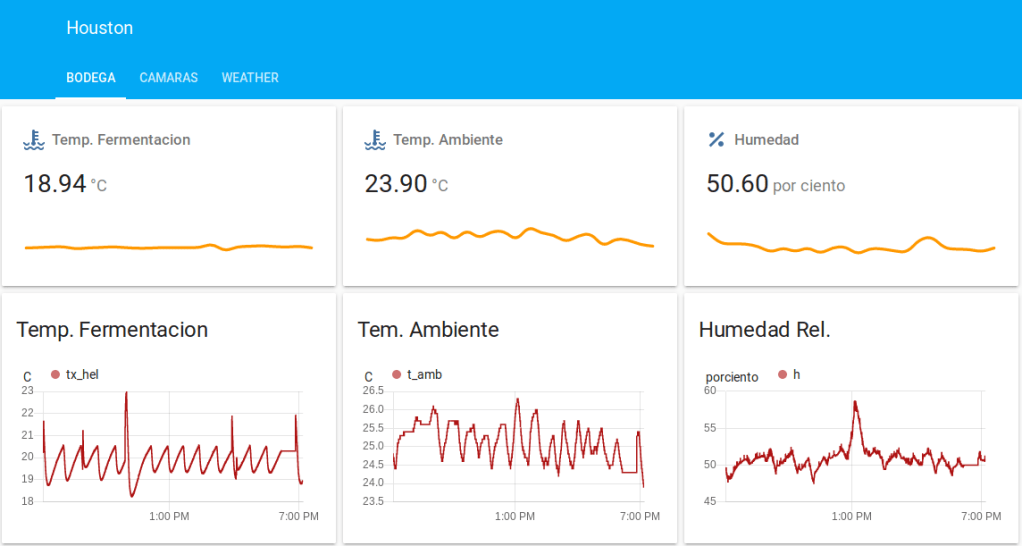Go to the WEATHER tab
This screenshot has height=546, width=1022.
coord(250,78)
